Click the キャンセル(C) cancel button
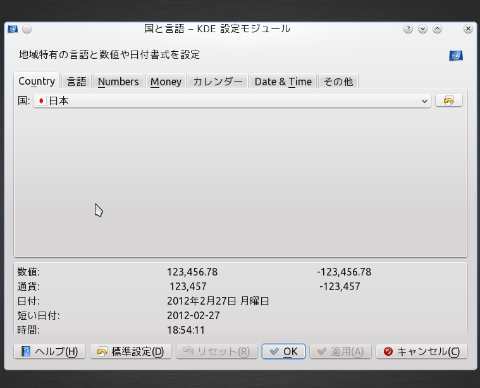The image size is (480, 388). [x=422, y=351]
